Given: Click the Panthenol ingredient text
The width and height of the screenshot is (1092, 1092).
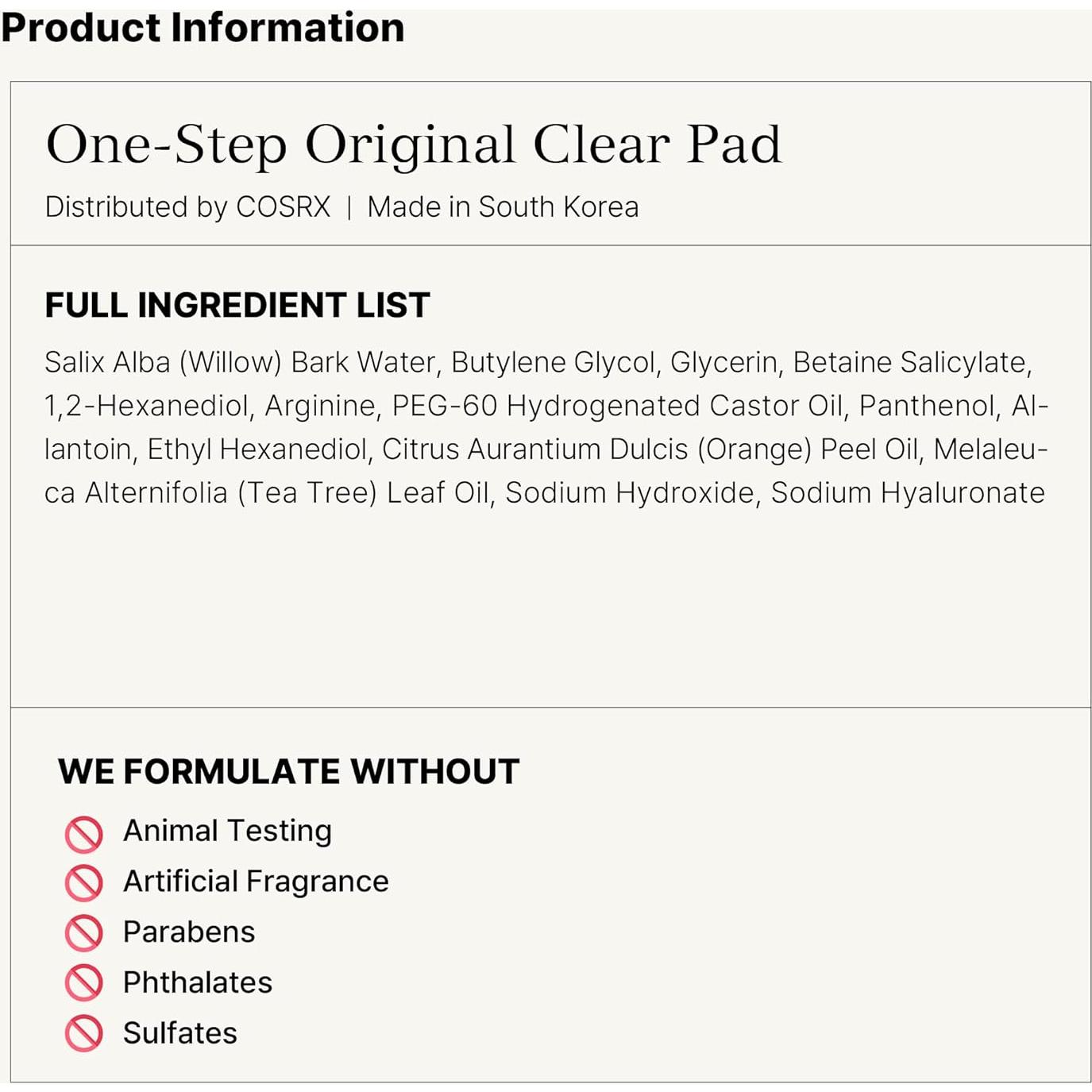Looking at the screenshot, I should 926,407.
